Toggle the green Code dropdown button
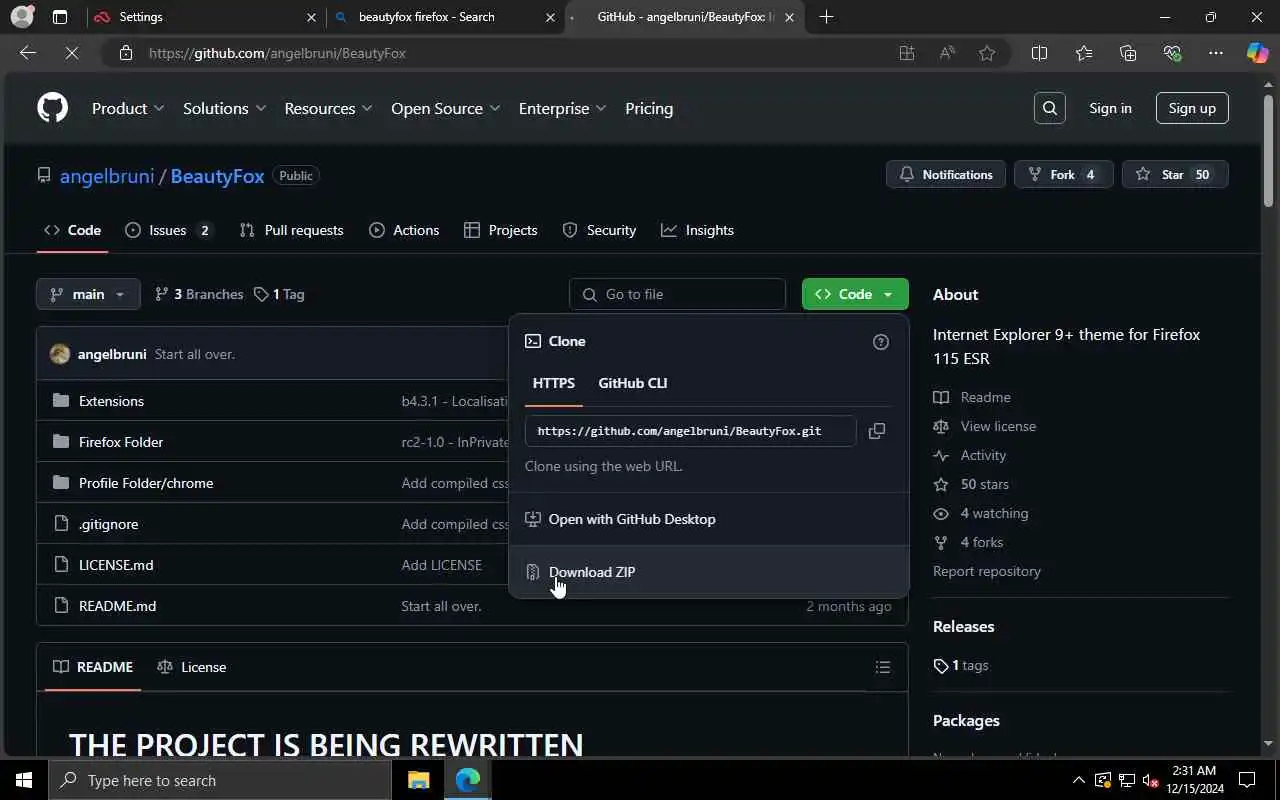Screen dimensions: 1280x800 click(855, 294)
